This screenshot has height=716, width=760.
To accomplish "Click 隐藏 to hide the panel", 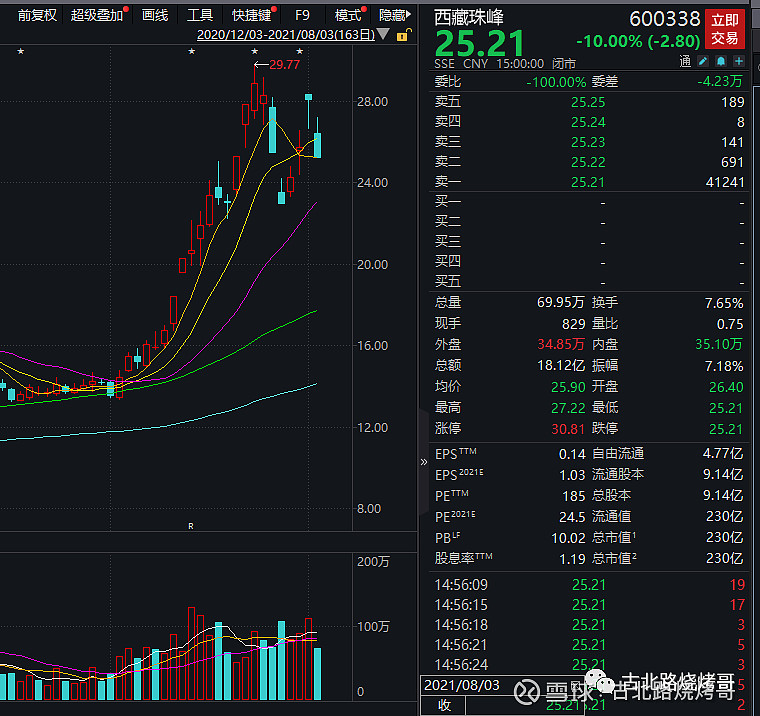I will point(395,16).
